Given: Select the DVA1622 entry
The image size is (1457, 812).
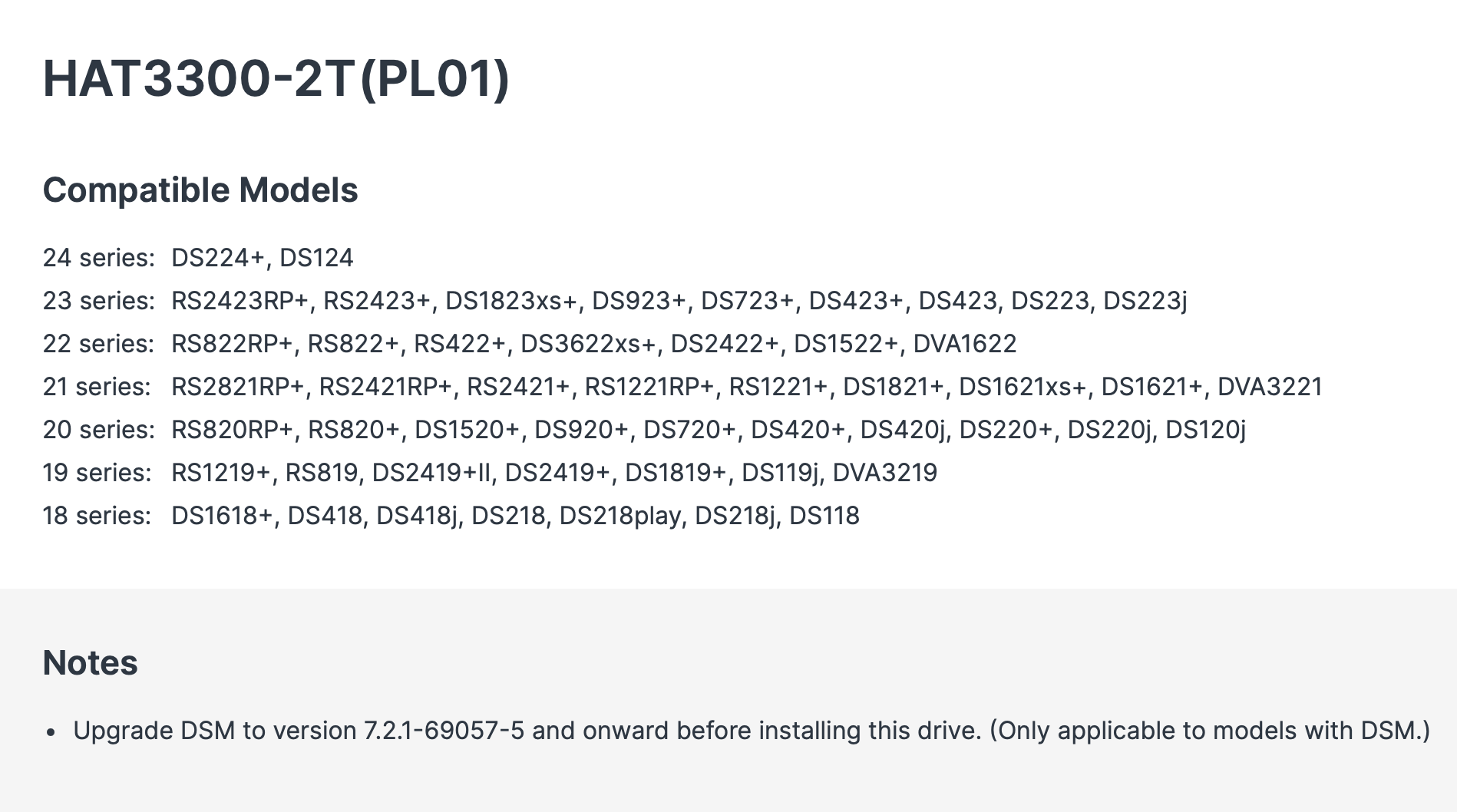Looking at the screenshot, I should click(965, 344).
